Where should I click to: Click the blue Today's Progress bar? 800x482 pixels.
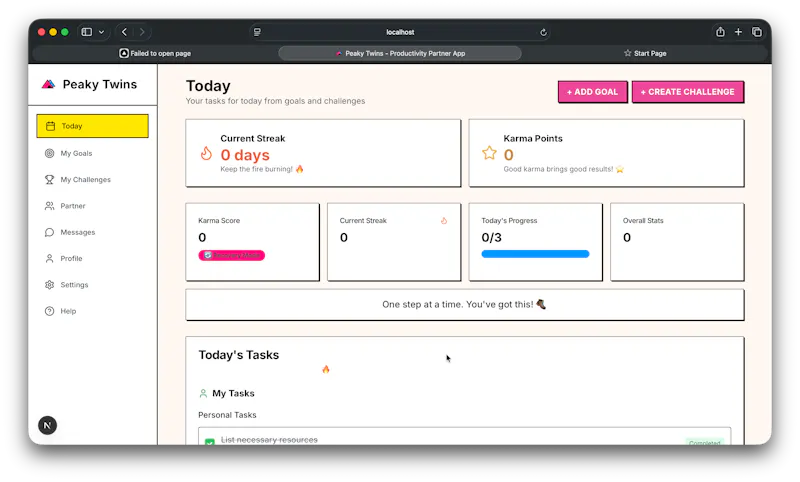click(535, 254)
